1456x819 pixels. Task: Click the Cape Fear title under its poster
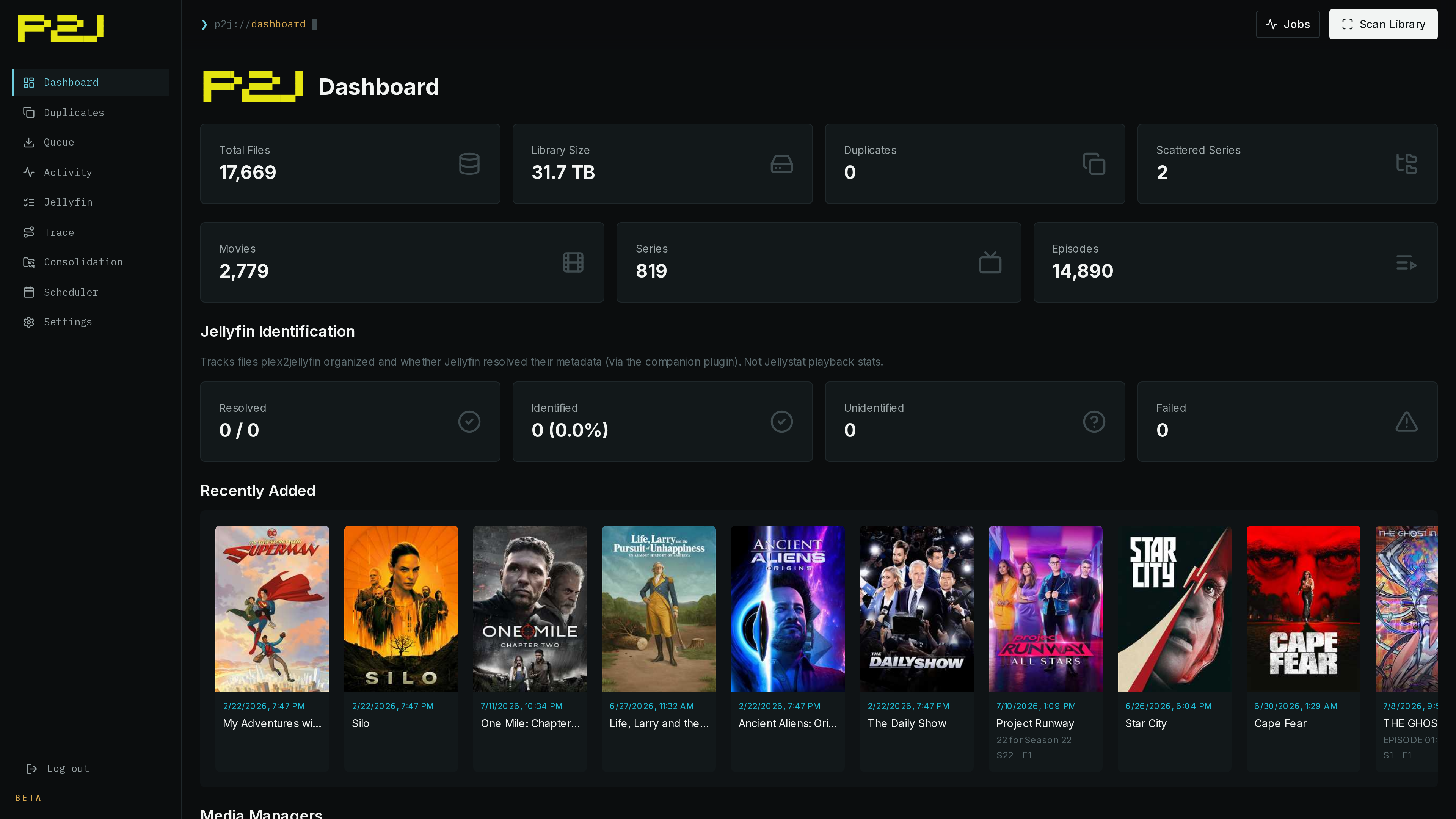click(x=1280, y=723)
